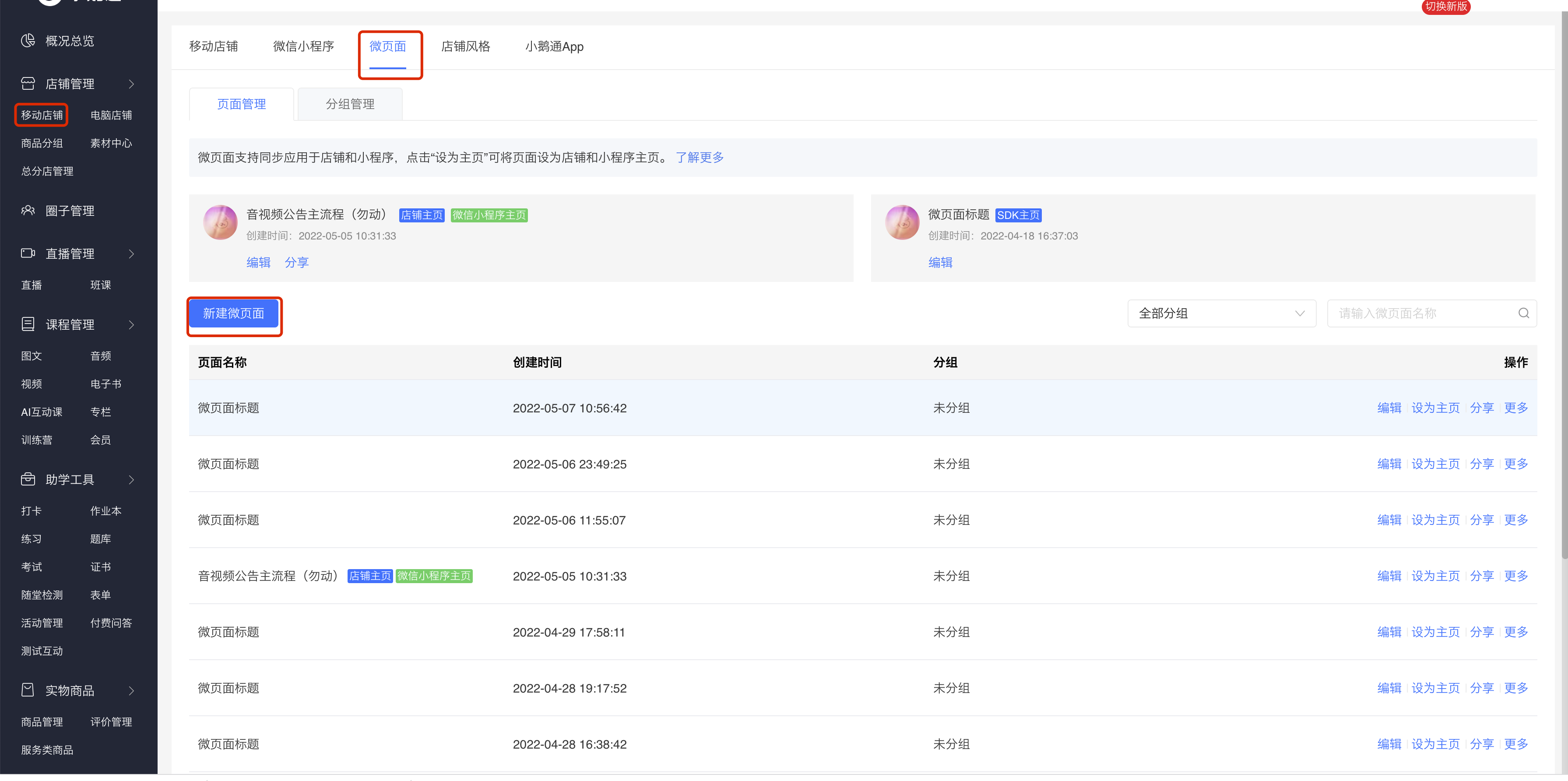
Task: Collapse the 课程管理 section chevron
Action: coord(131,324)
